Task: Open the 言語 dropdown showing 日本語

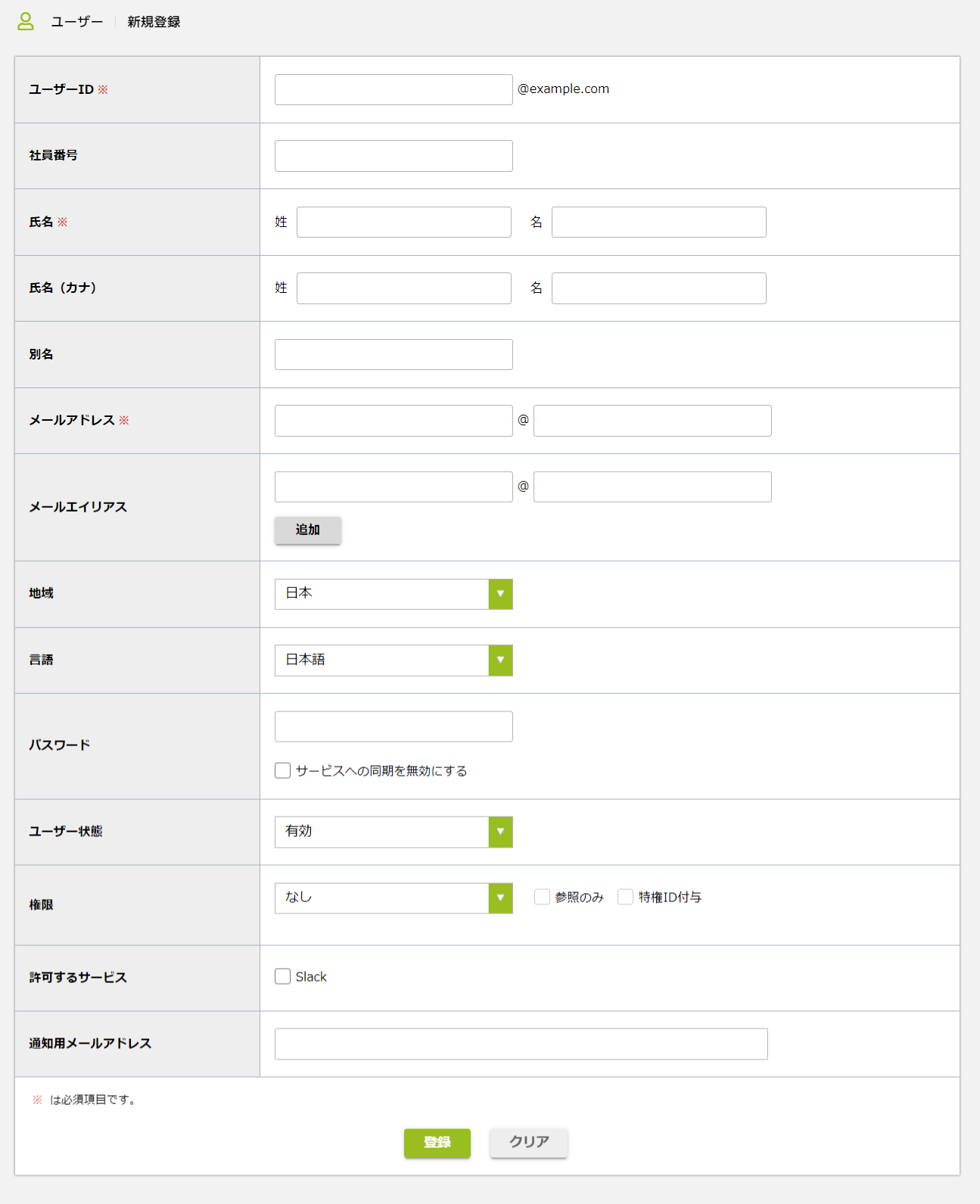Action: 394,660
